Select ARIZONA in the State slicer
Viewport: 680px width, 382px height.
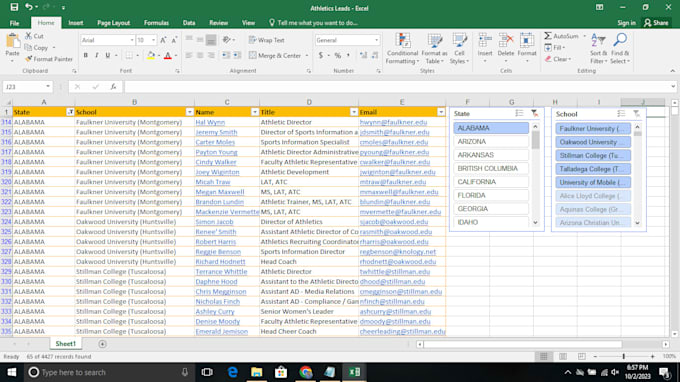coord(491,141)
